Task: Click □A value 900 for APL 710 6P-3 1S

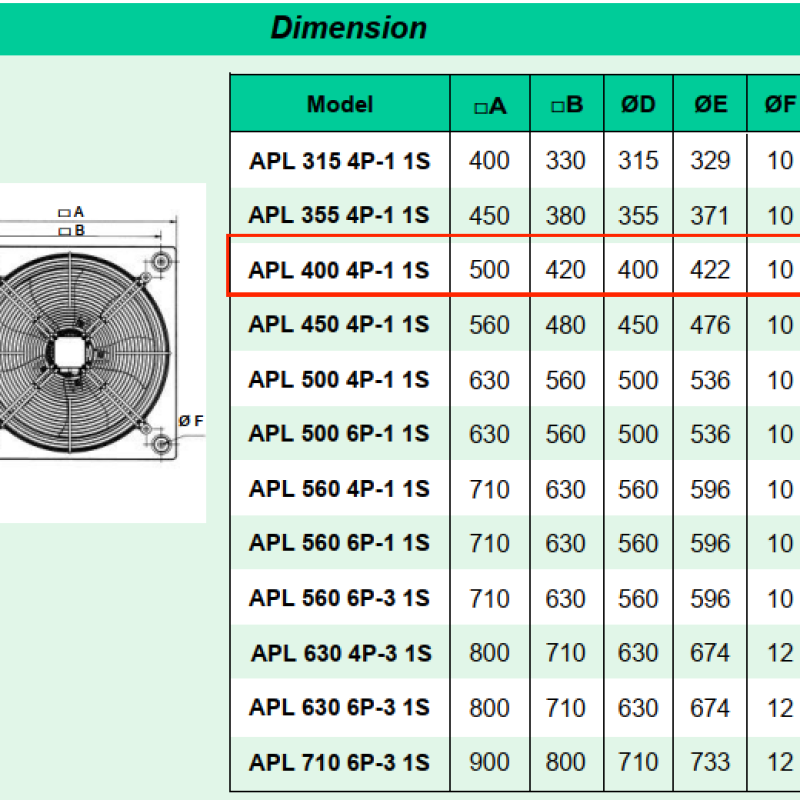Action: 489,762
